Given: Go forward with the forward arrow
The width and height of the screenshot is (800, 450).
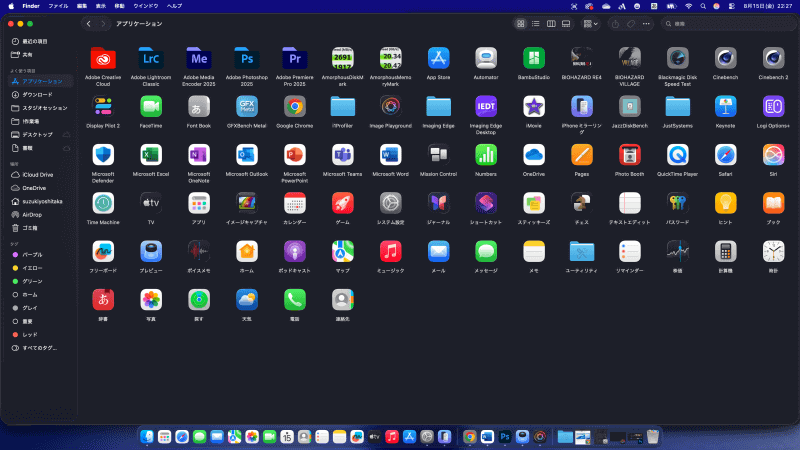Looking at the screenshot, I should point(103,24).
